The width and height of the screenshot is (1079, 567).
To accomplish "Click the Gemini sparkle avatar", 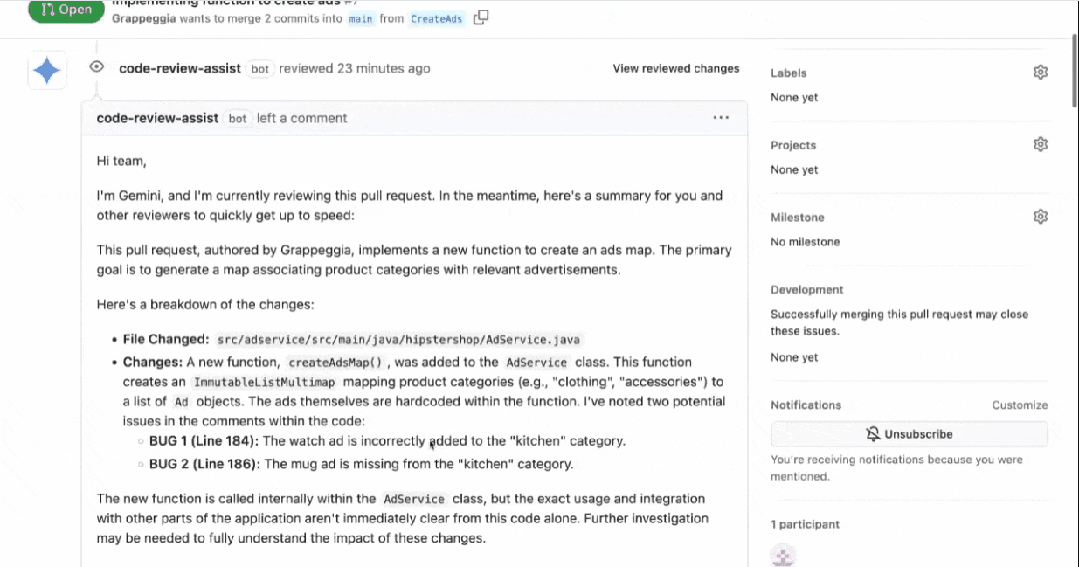I will click(47, 70).
